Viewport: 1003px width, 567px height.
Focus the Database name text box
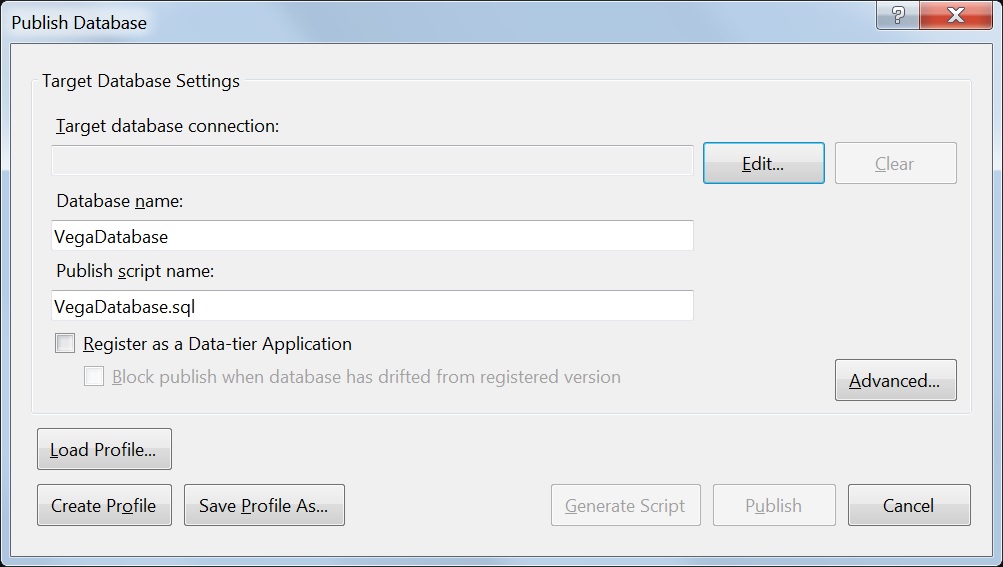(372, 236)
